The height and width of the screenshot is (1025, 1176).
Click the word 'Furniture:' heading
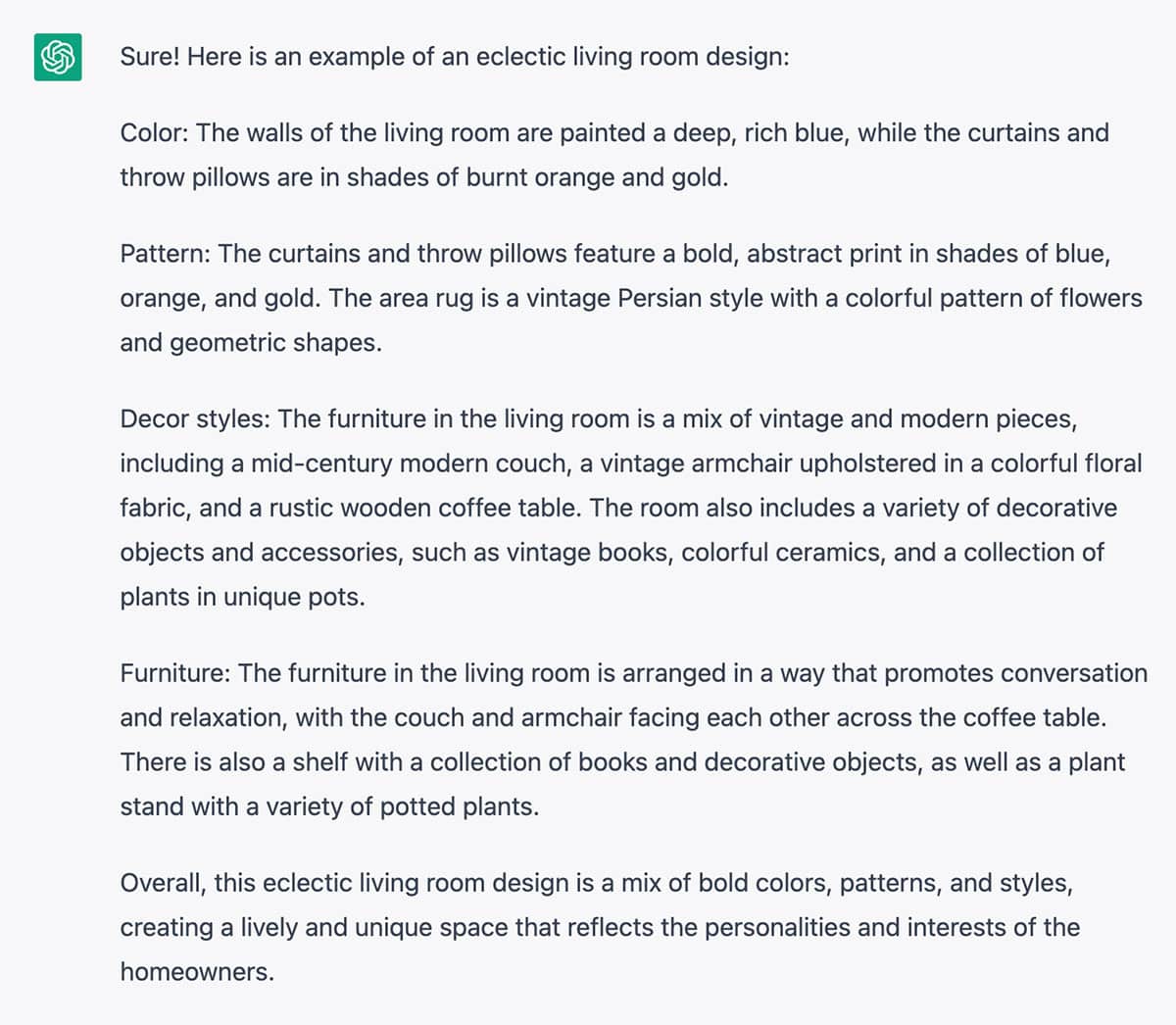pos(175,673)
